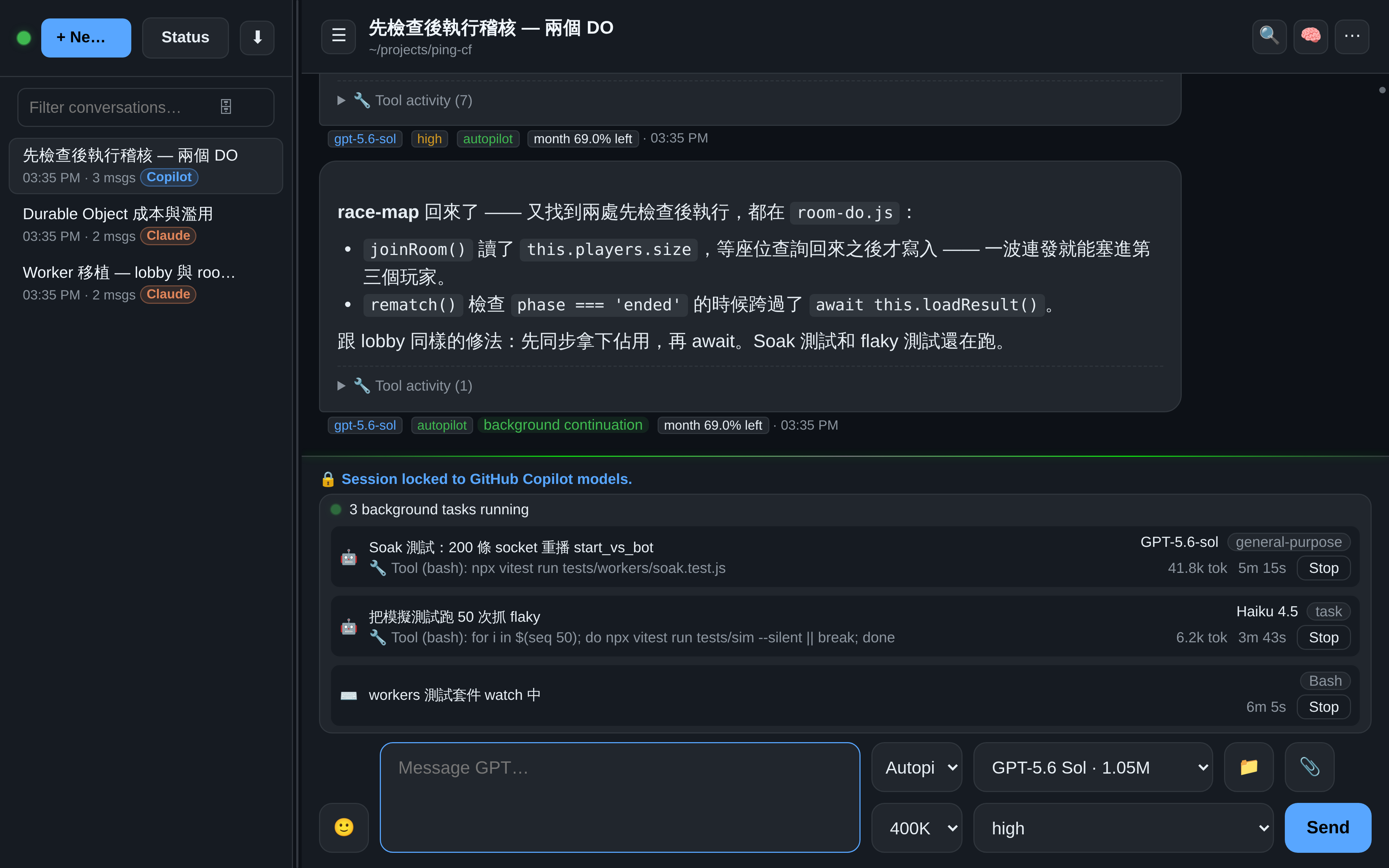Viewport: 1389px width, 868px height.
Task: Click the room-do.js inline code
Action: (845, 213)
